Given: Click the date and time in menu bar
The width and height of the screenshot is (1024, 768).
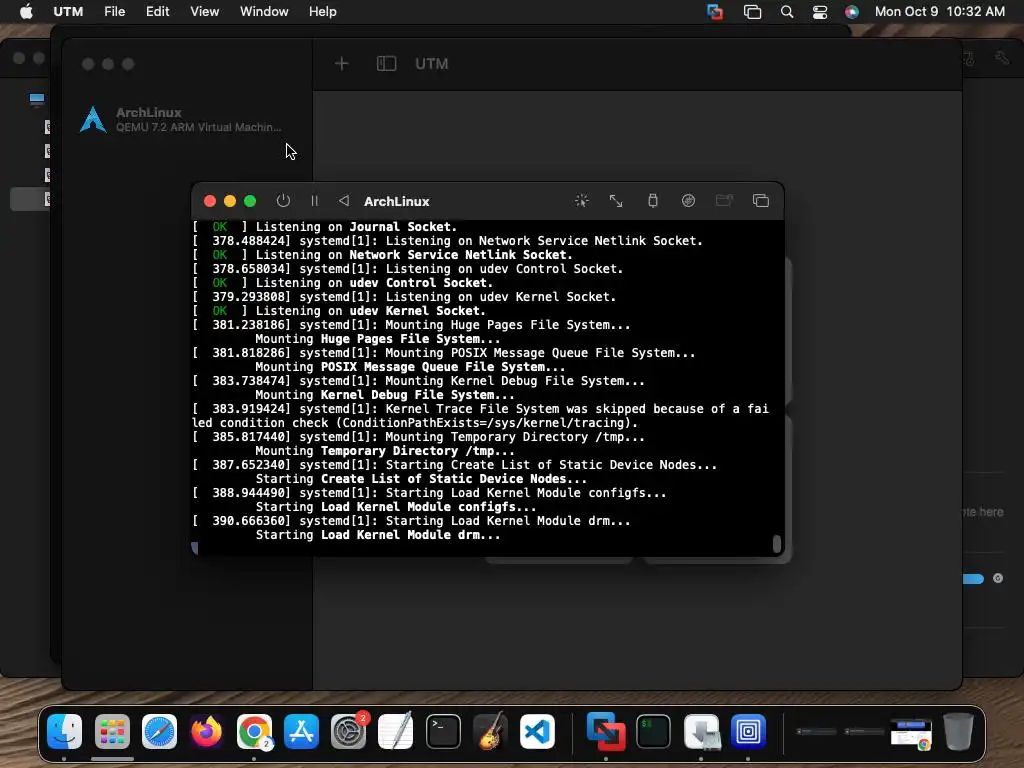Looking at the screenshot, I should pyautogui.click(x=939, y=12).
